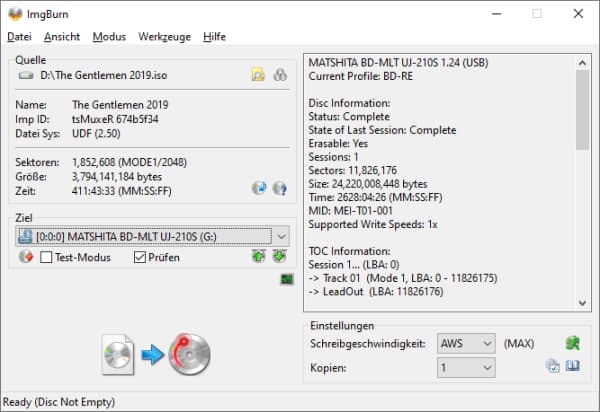The image size is (600, 412).
Task: Click the green icon beside Schreibgeschwindigkeit
Action: point(573,343)
